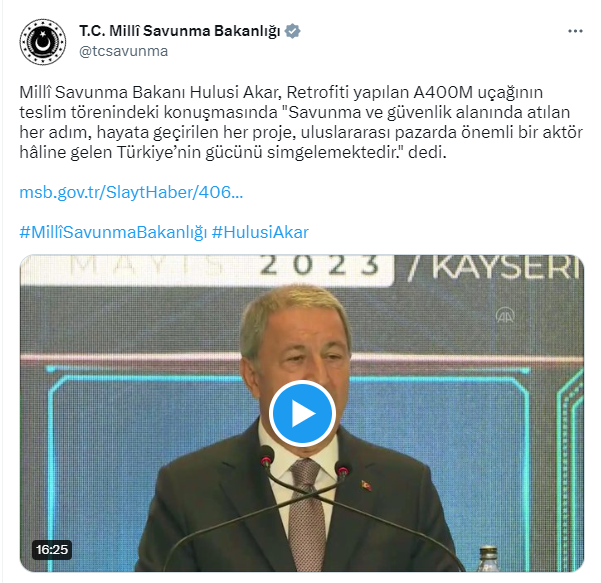Screen dimensions: 601x583
Task: Play the embedded speech video
Action: point(302,413)
